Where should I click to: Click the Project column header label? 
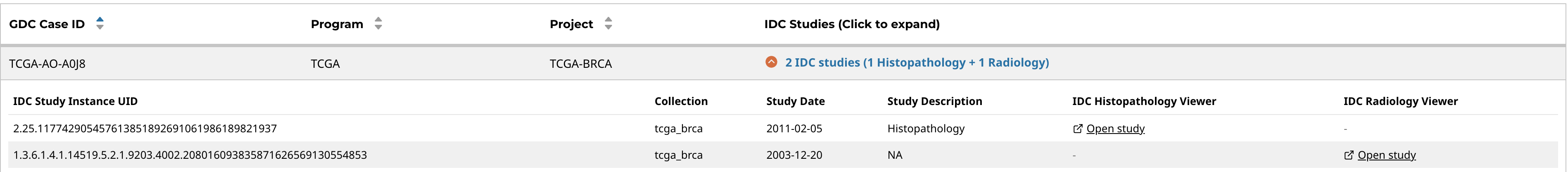click(571, 24)
